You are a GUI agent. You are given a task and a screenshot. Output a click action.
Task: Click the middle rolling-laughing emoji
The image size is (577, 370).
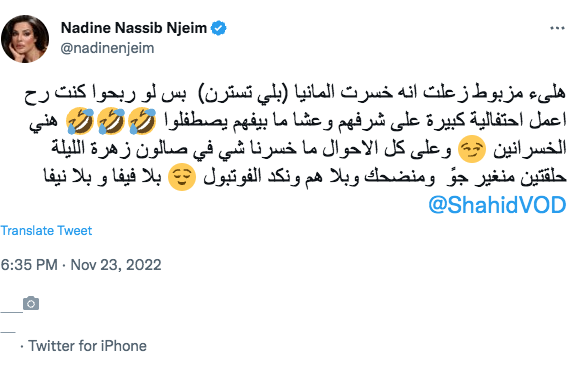click(111, 121)
